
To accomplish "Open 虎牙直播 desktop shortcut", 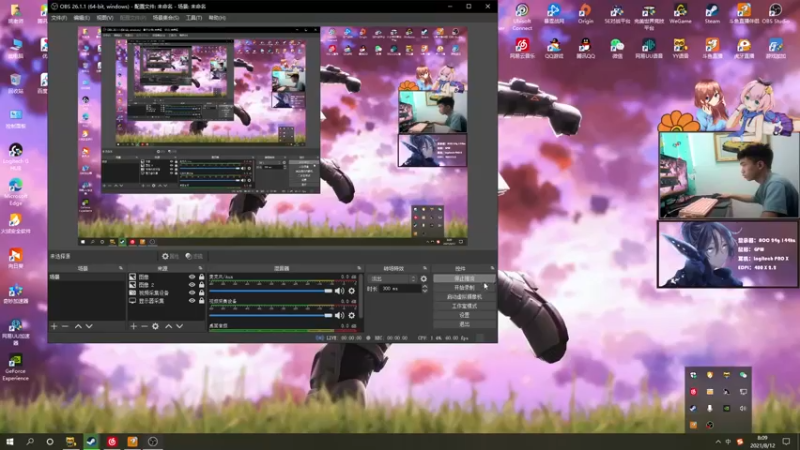I will (743, 48).
